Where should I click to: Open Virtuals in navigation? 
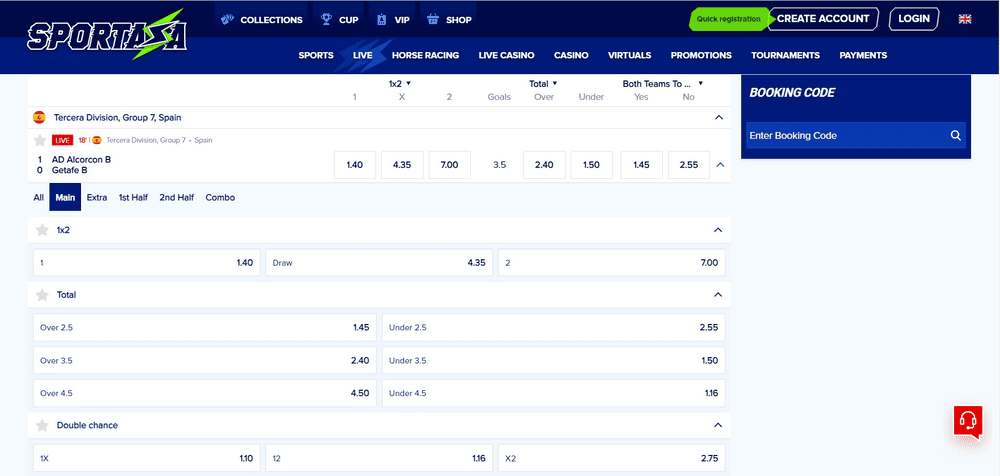click(629, 56)
